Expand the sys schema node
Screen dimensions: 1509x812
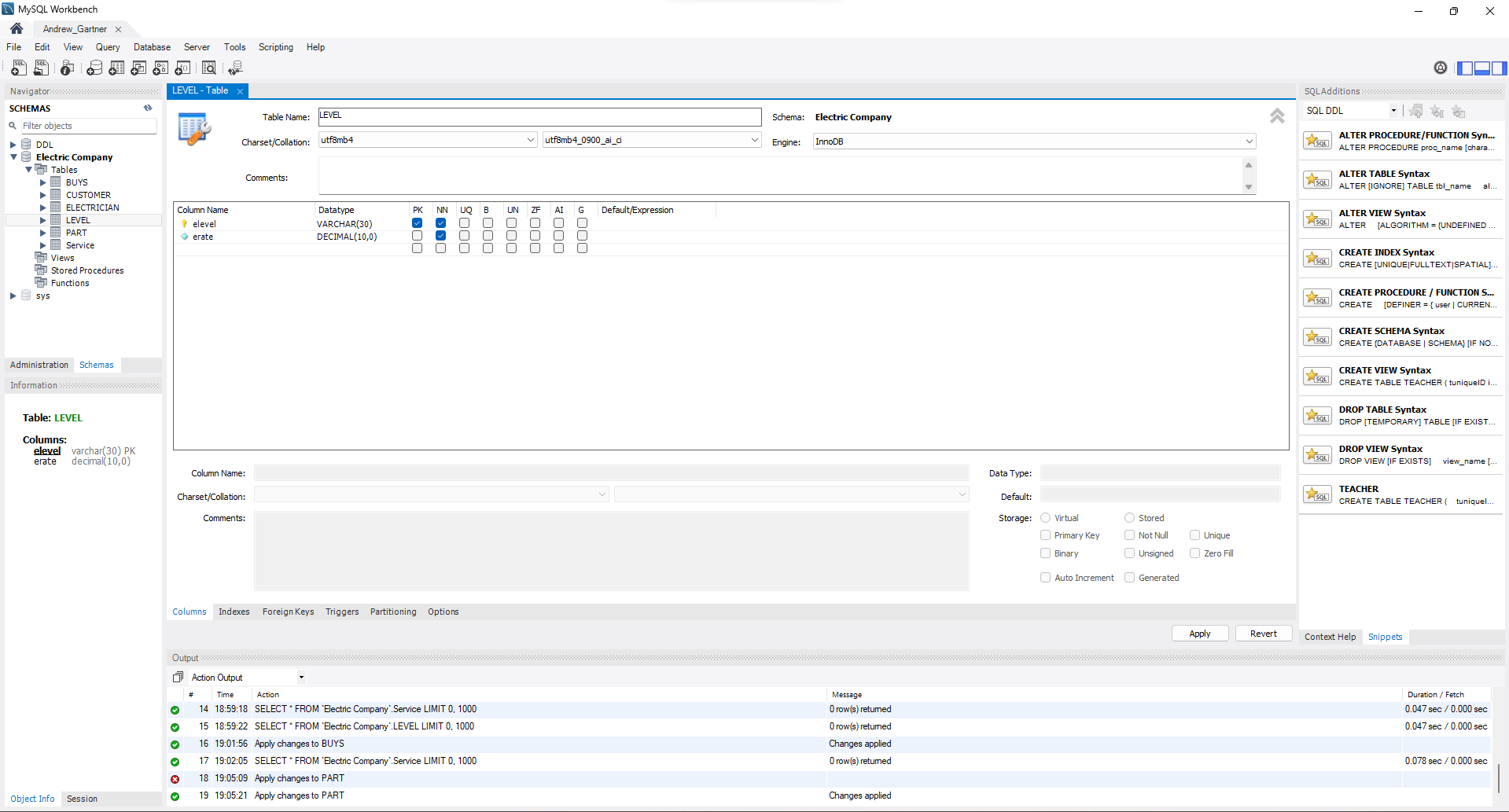tap(13, 296)
